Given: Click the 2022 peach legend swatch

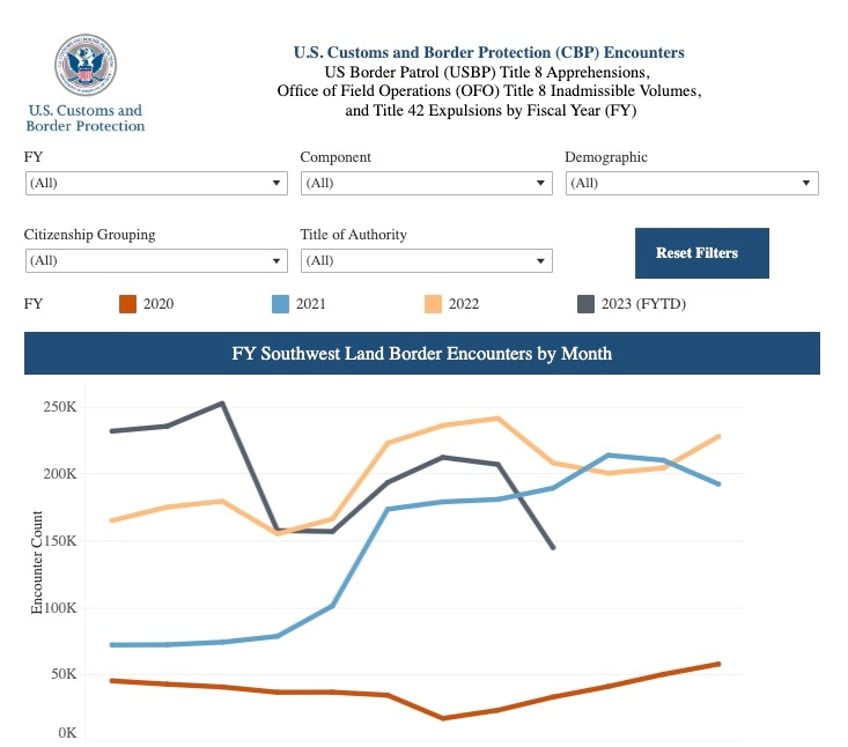Looking at the screenshot, I should click(434, 304).
